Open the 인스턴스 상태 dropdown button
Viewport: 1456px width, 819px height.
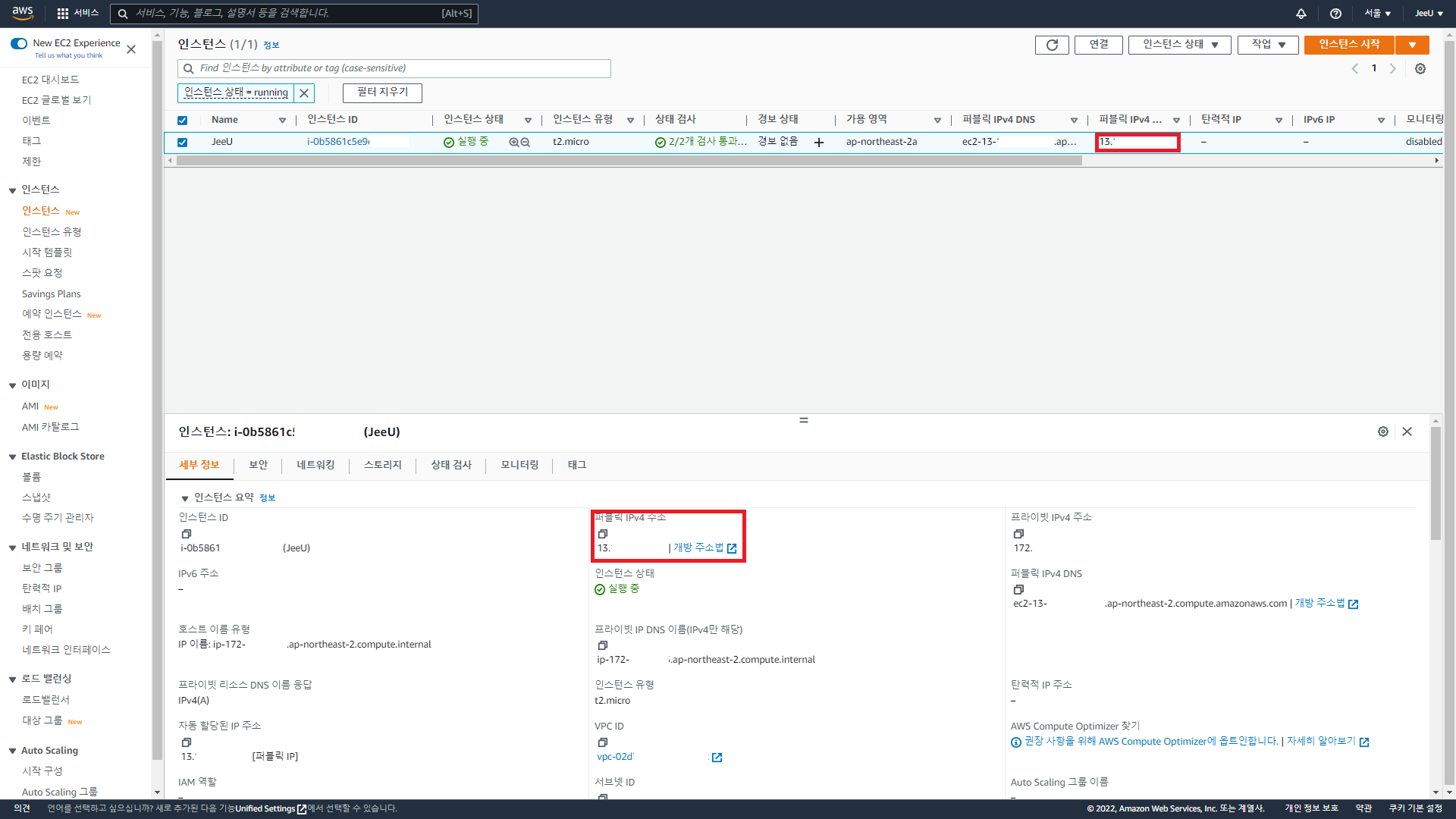click(1179, 45)
